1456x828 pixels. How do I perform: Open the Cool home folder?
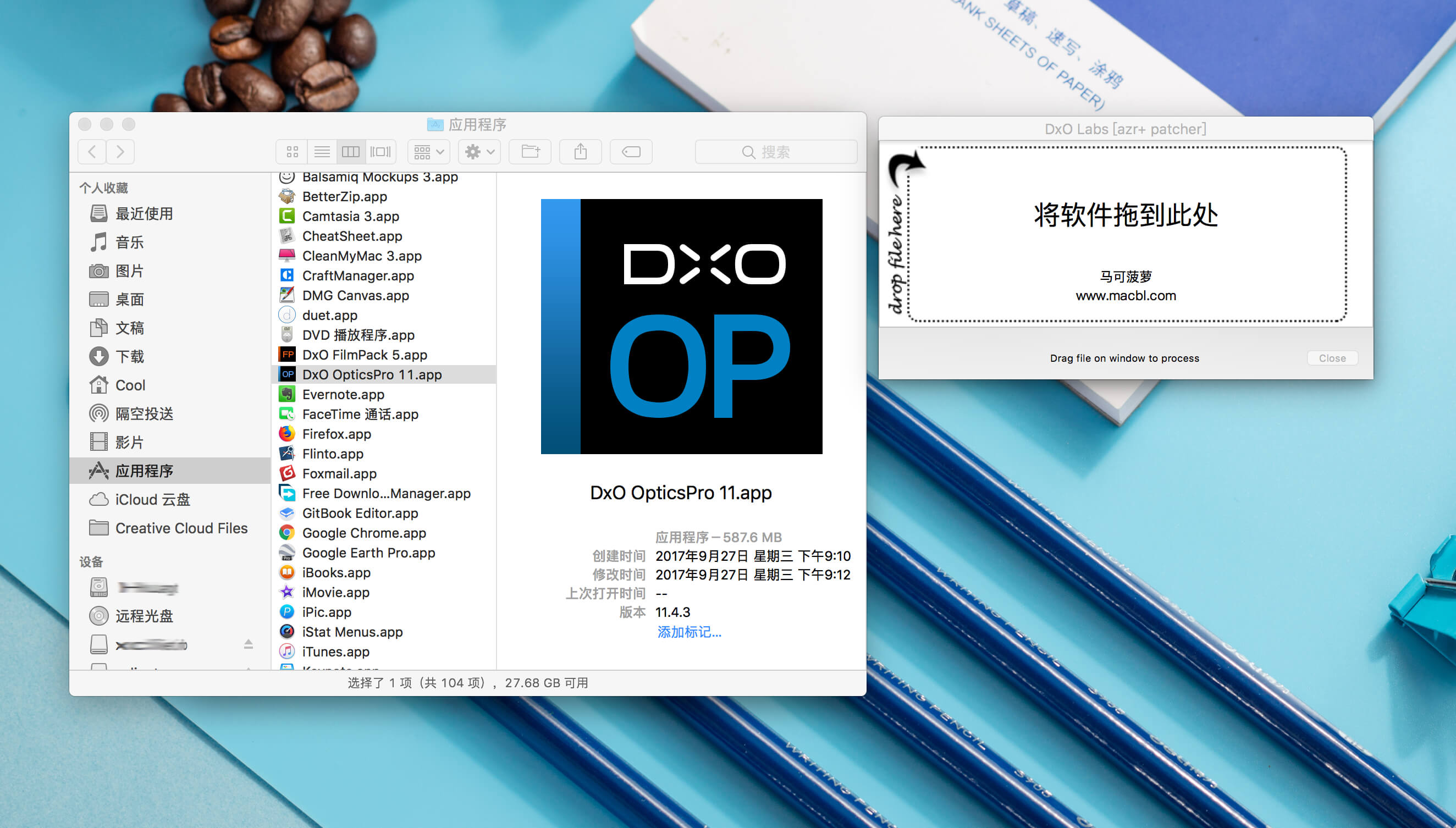pyautogui.click(x=169, y=385)
